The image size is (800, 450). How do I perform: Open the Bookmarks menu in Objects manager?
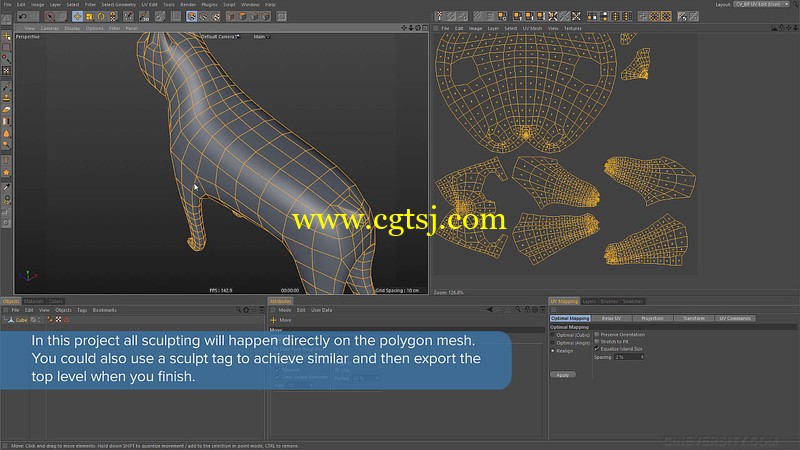tap(105, 310)
